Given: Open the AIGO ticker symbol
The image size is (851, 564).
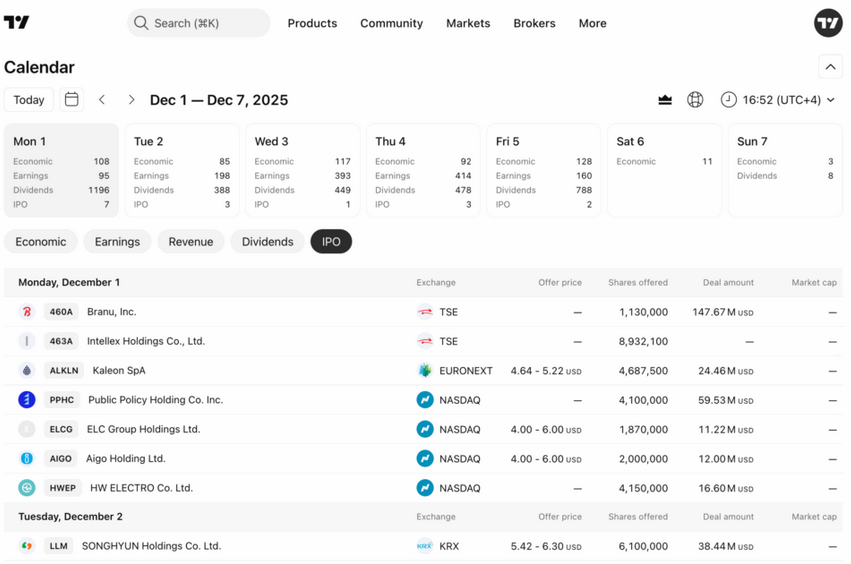Looking at the screenshot, I should (x=60, y=458).
